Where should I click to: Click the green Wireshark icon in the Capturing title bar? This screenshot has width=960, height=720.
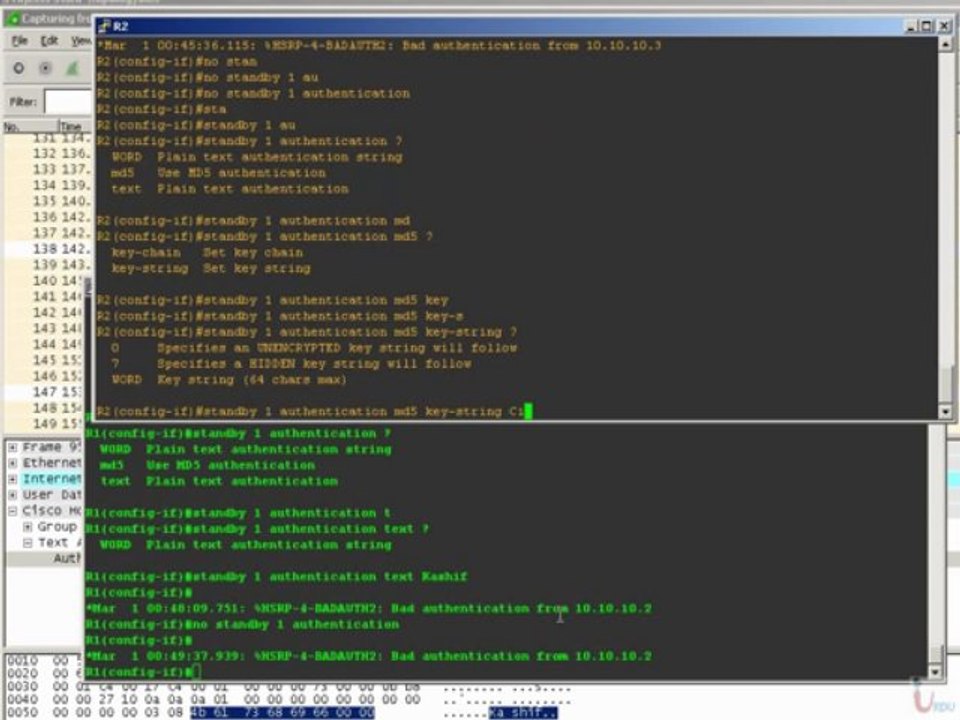[13, 19]
